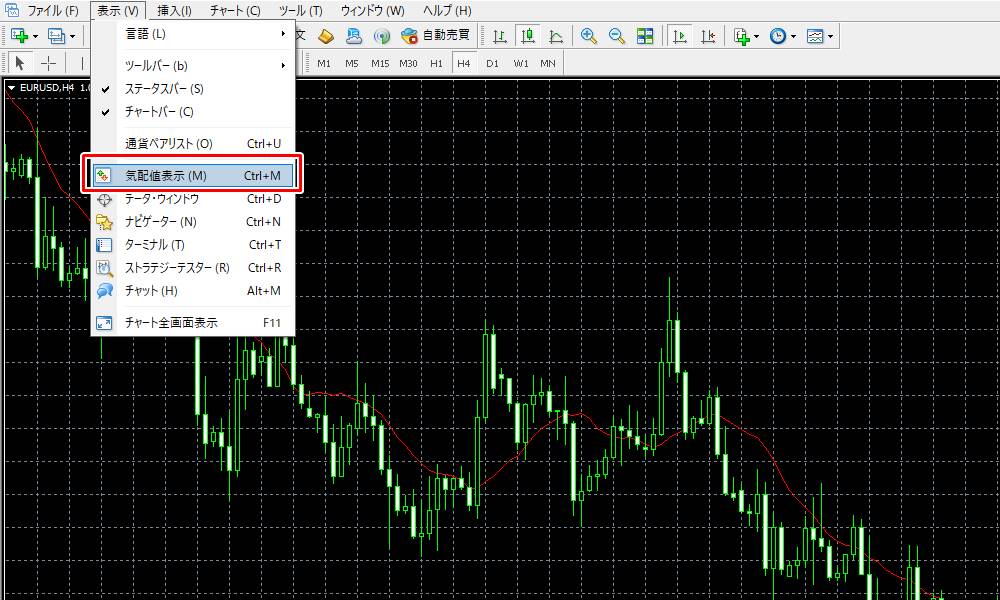Uncheck ステータスバー (S) in the menu
This screenshot has width=1000, height=600.
coord(164,89)
